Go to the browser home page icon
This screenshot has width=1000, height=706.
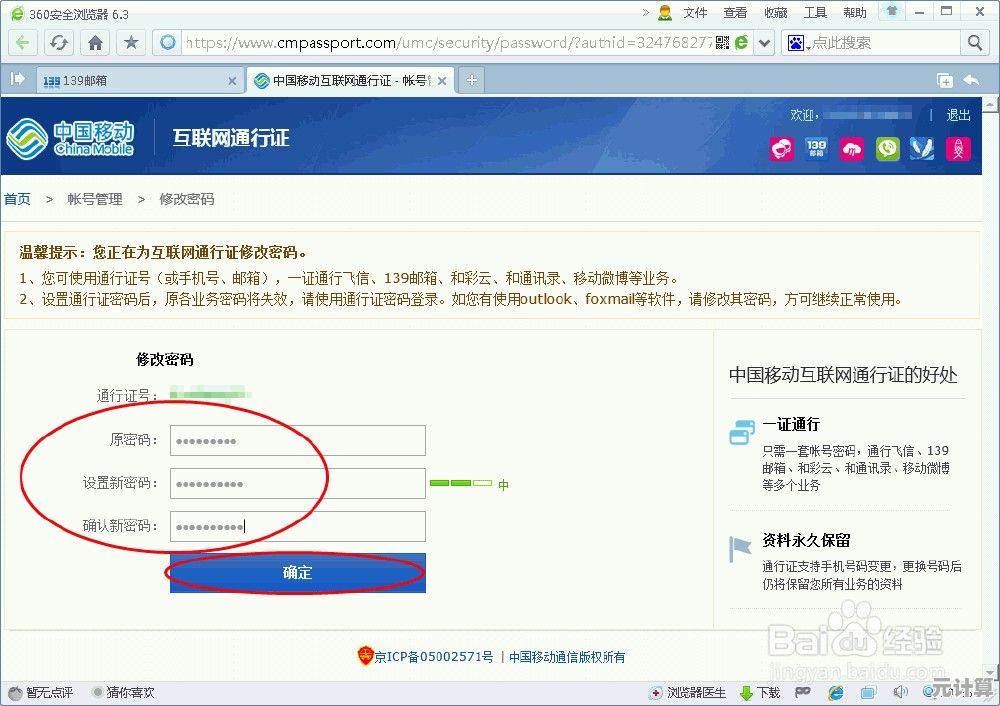95,43
